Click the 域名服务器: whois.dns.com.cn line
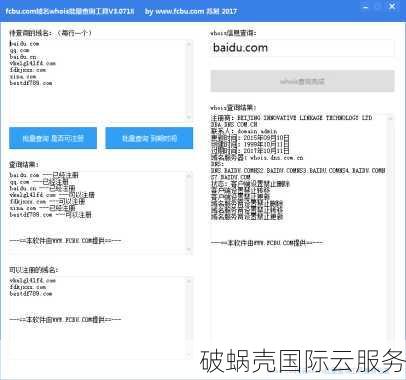 (257, 157)
